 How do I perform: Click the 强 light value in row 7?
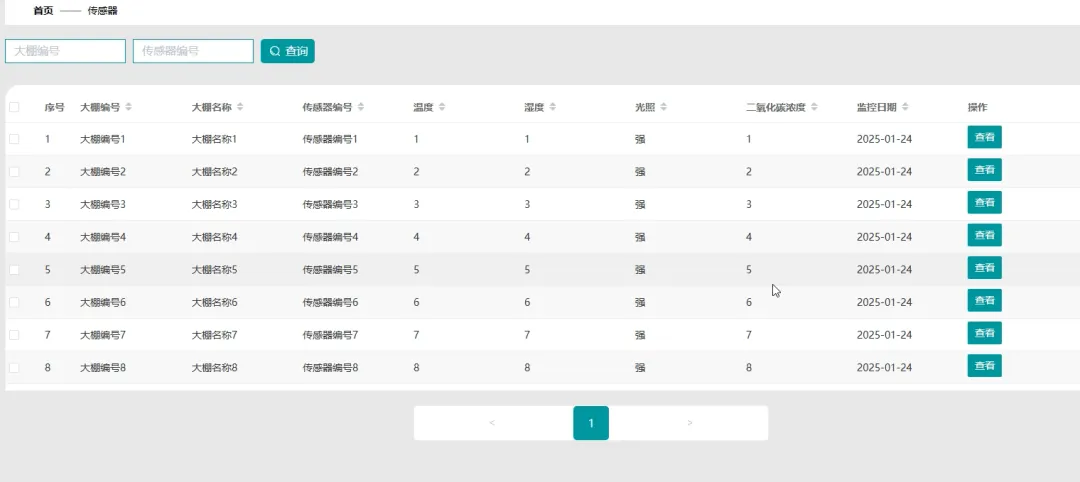tap(640, 335)
